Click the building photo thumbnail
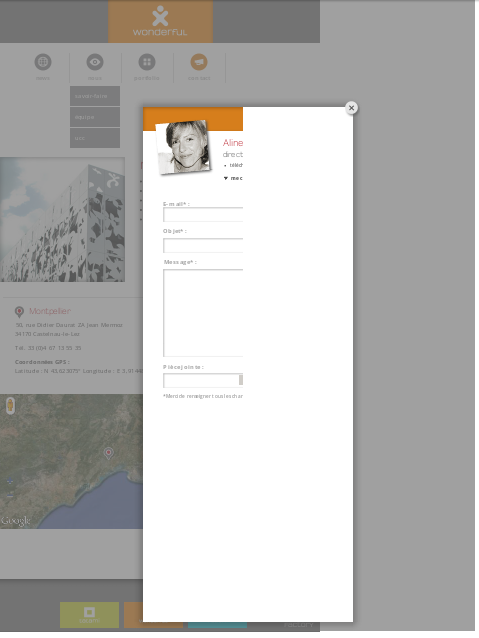Viewport: 479px width, 638px height. click(x=62, y=220)
